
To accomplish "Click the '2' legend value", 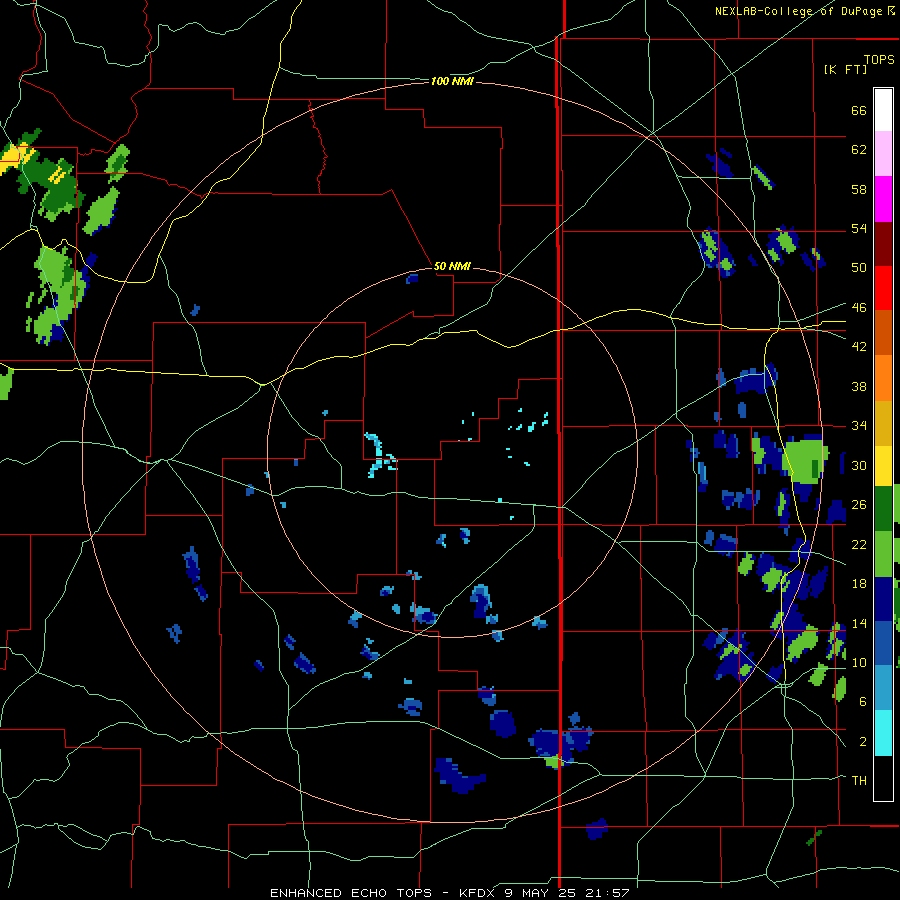I will [x=862, y=742].
